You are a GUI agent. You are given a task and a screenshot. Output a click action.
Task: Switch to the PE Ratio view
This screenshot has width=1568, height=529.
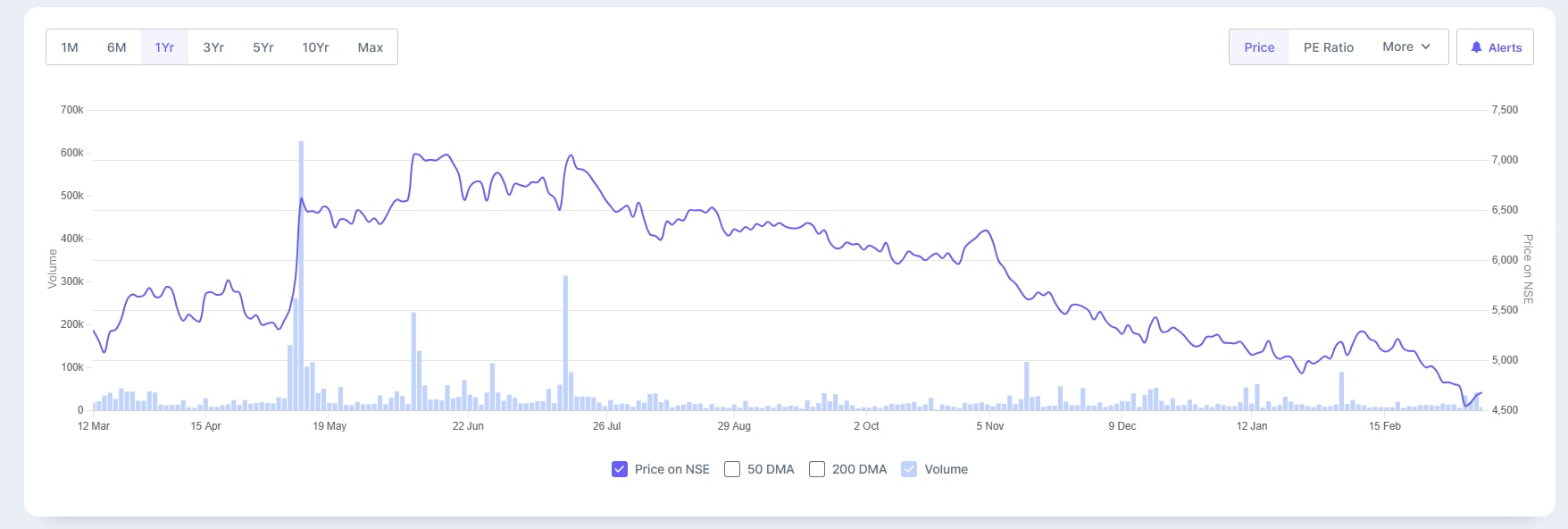click(1328, 47)
